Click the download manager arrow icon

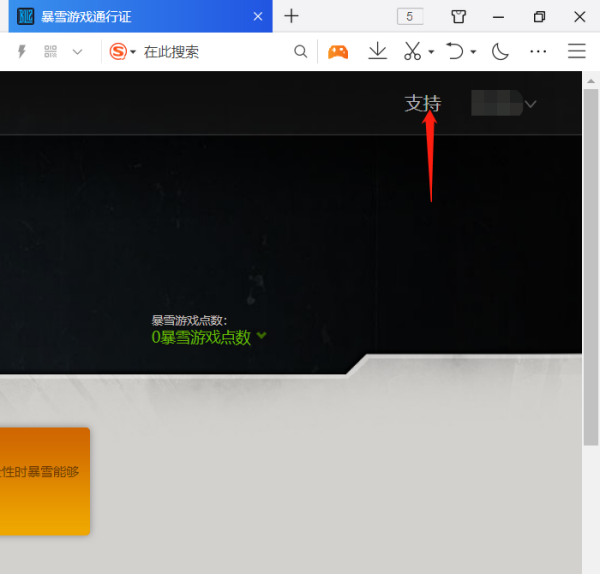[377, 51]
